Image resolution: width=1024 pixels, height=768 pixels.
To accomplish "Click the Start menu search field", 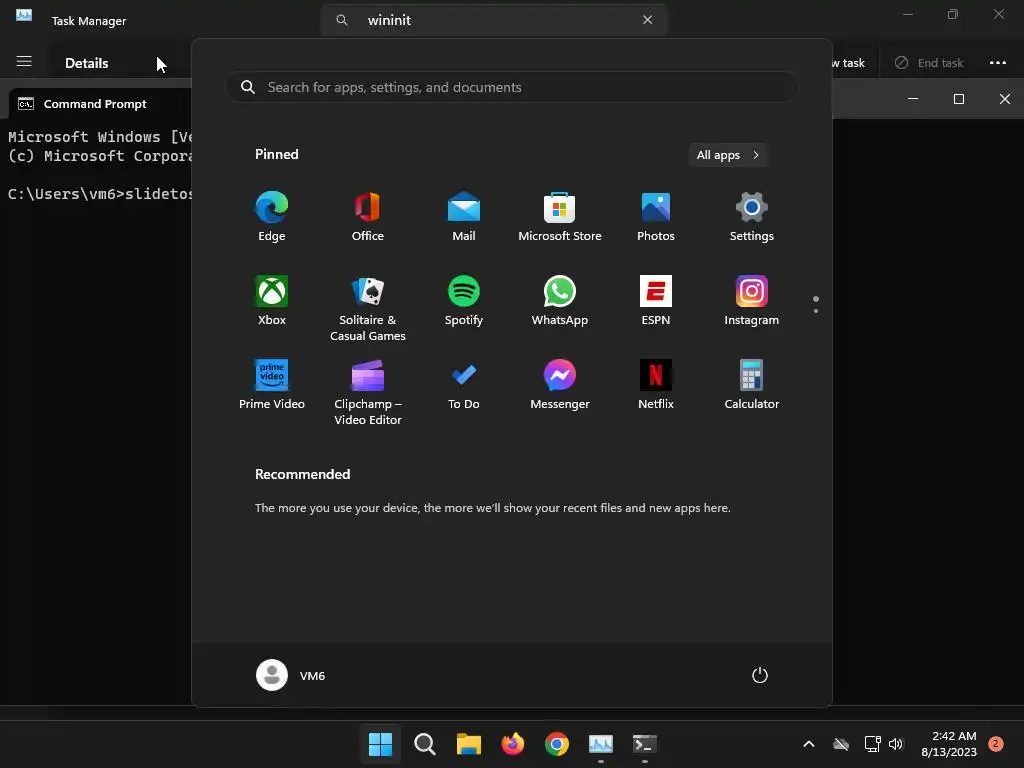I will (512, 88).
